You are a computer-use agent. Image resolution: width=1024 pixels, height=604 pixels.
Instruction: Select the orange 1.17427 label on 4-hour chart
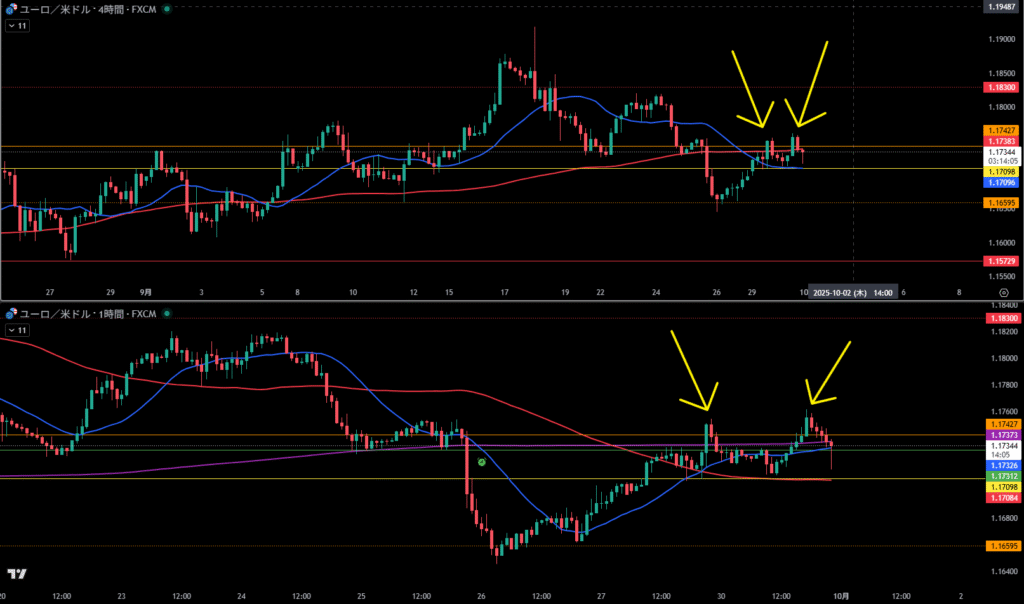(x=1002, y=131)
